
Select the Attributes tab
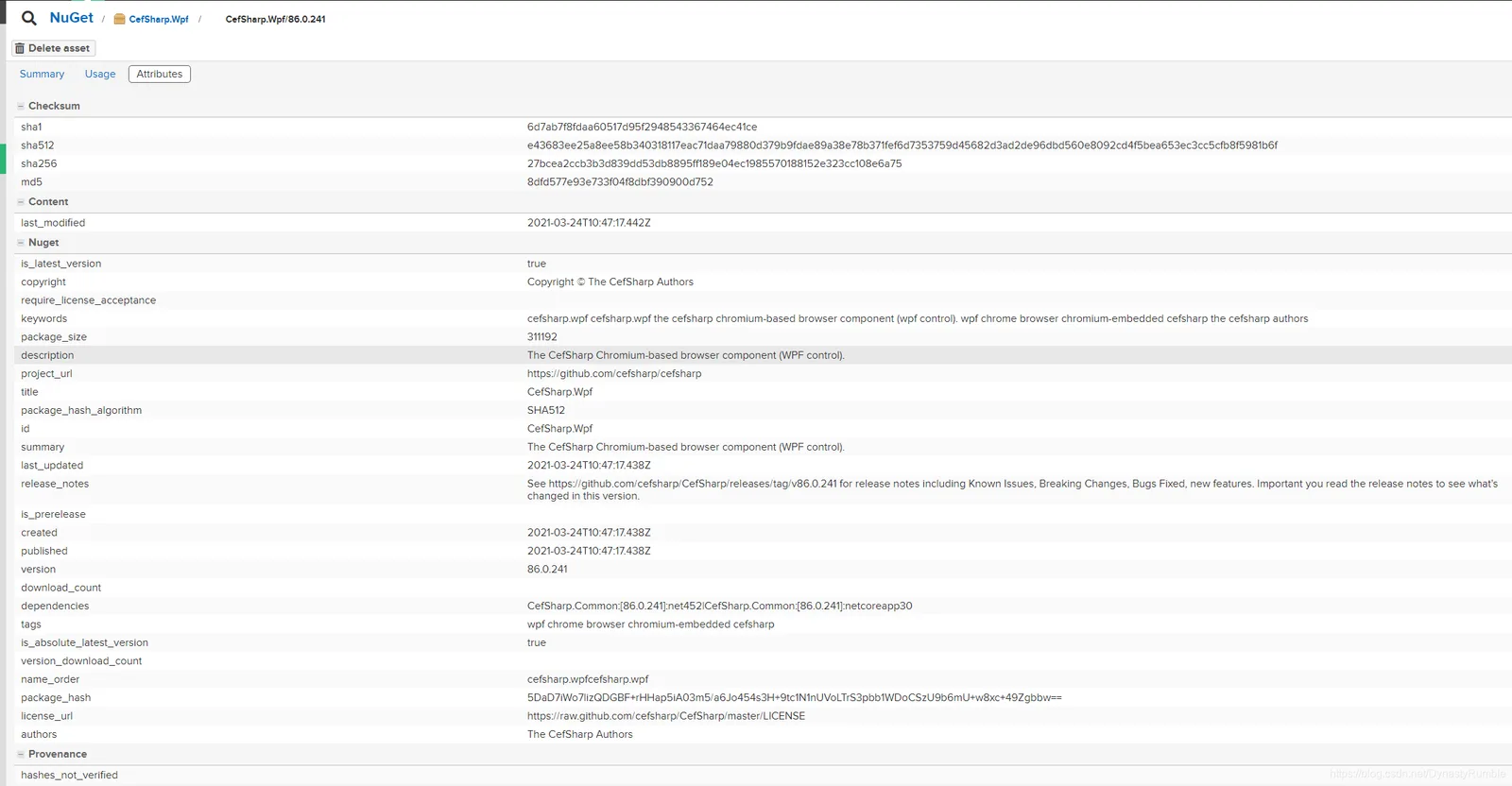[160, 74]
